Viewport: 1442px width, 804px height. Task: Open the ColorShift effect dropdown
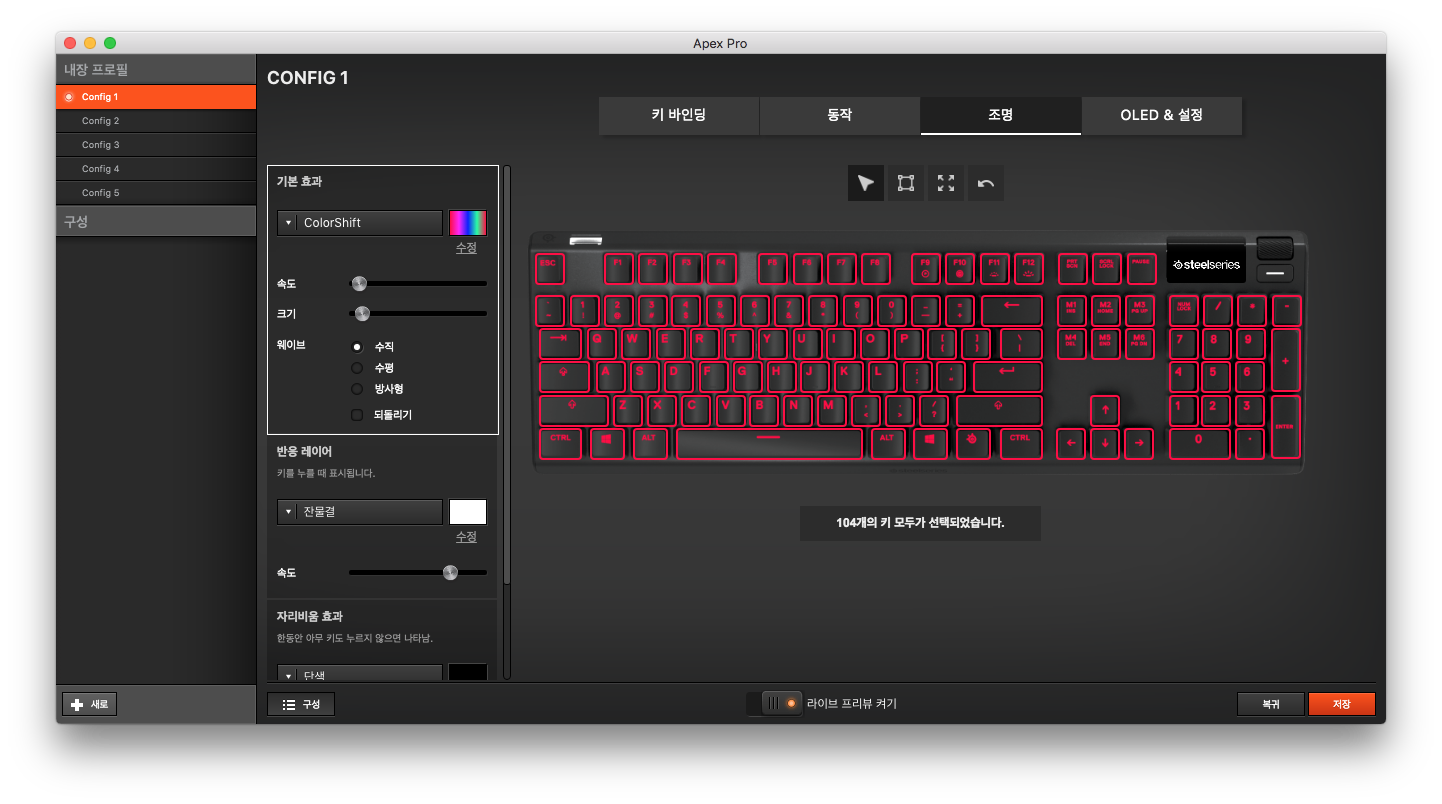coord(360,223)
